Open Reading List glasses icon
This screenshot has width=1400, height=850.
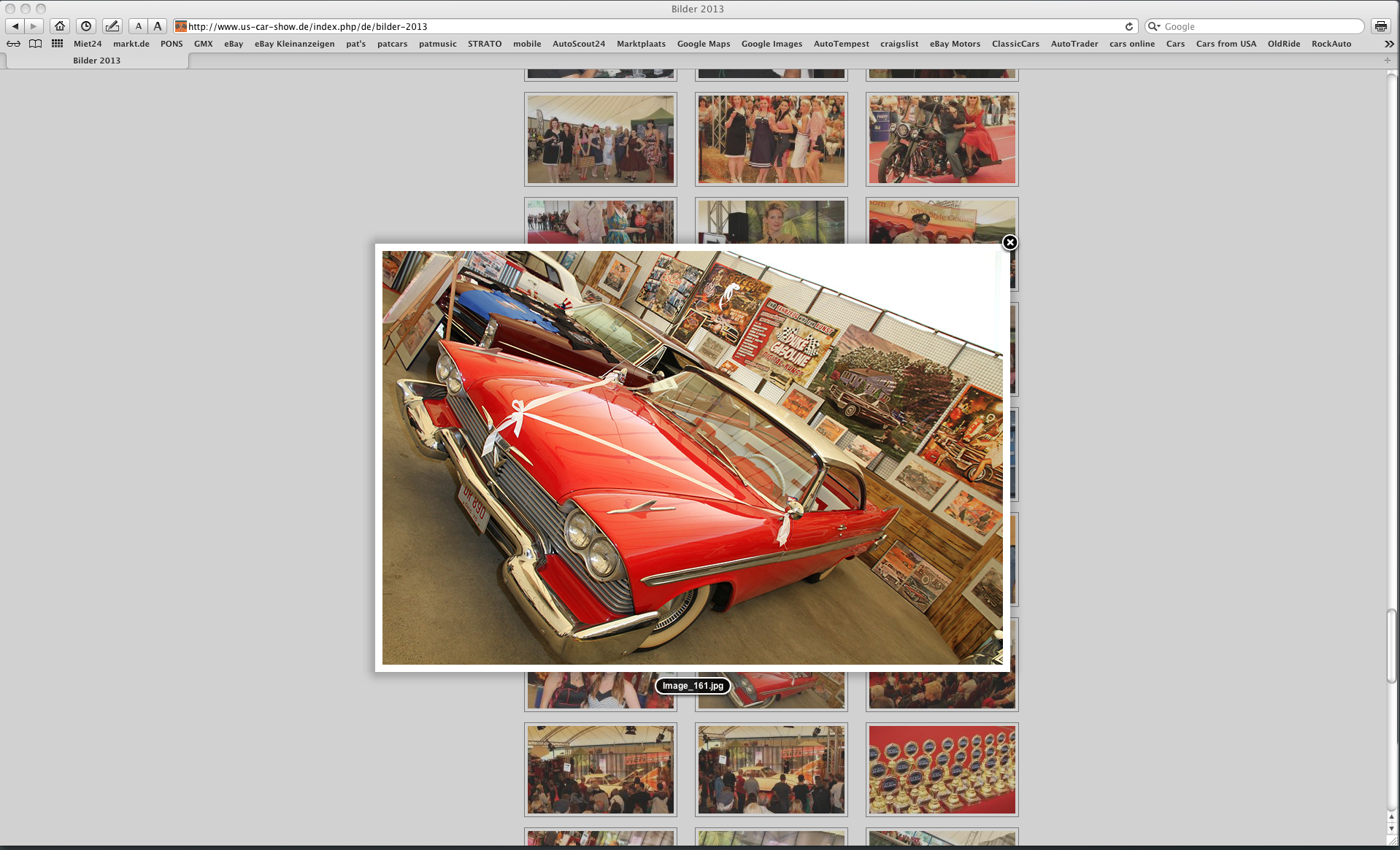[x=13, y=44]
